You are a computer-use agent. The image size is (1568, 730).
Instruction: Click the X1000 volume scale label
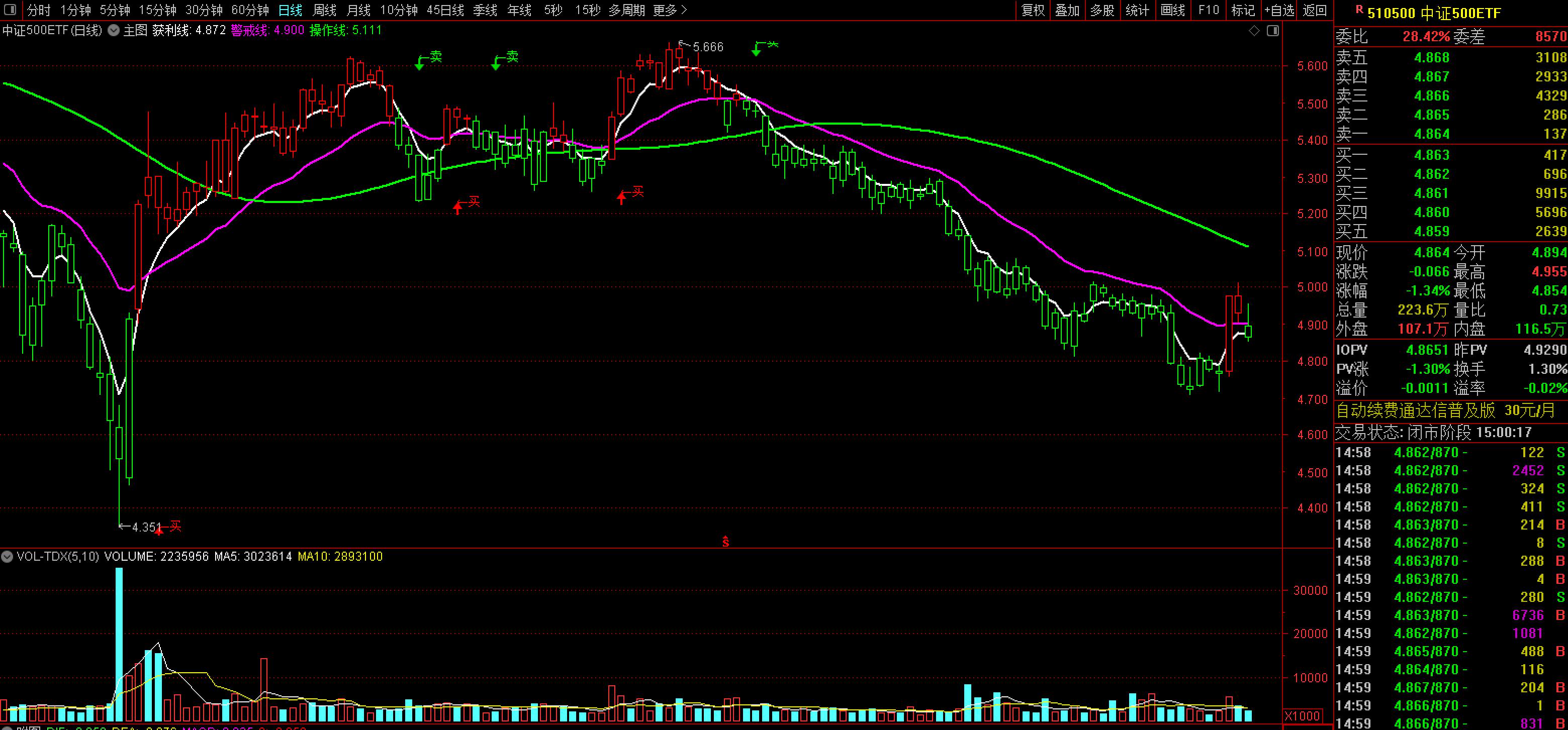pyautogui.click(x=1302, y=715)
